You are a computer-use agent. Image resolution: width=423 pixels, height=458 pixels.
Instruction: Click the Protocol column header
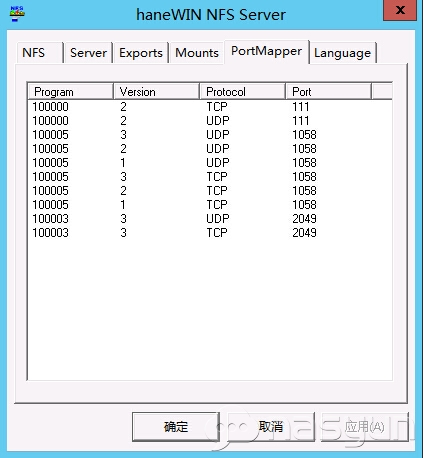click(242, 91)
